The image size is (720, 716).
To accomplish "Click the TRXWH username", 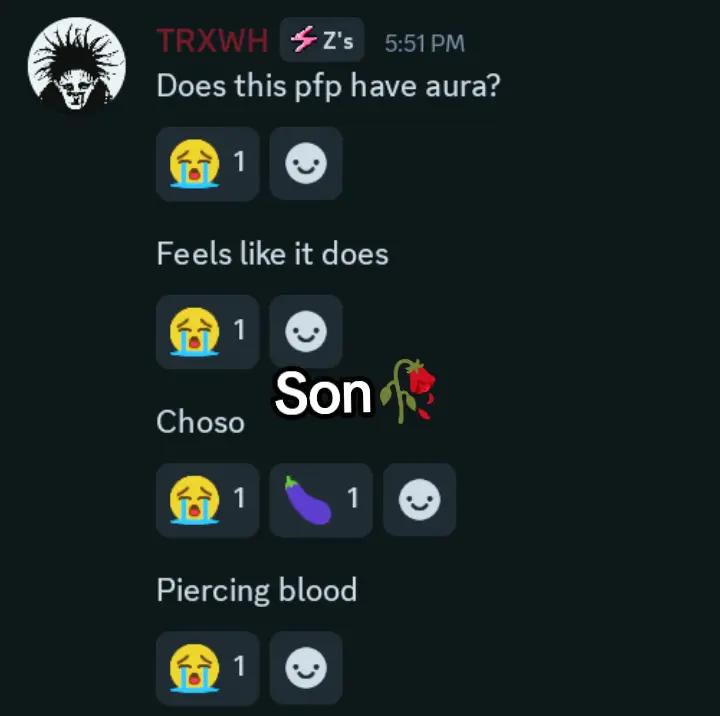I will [x=212, y=40].
